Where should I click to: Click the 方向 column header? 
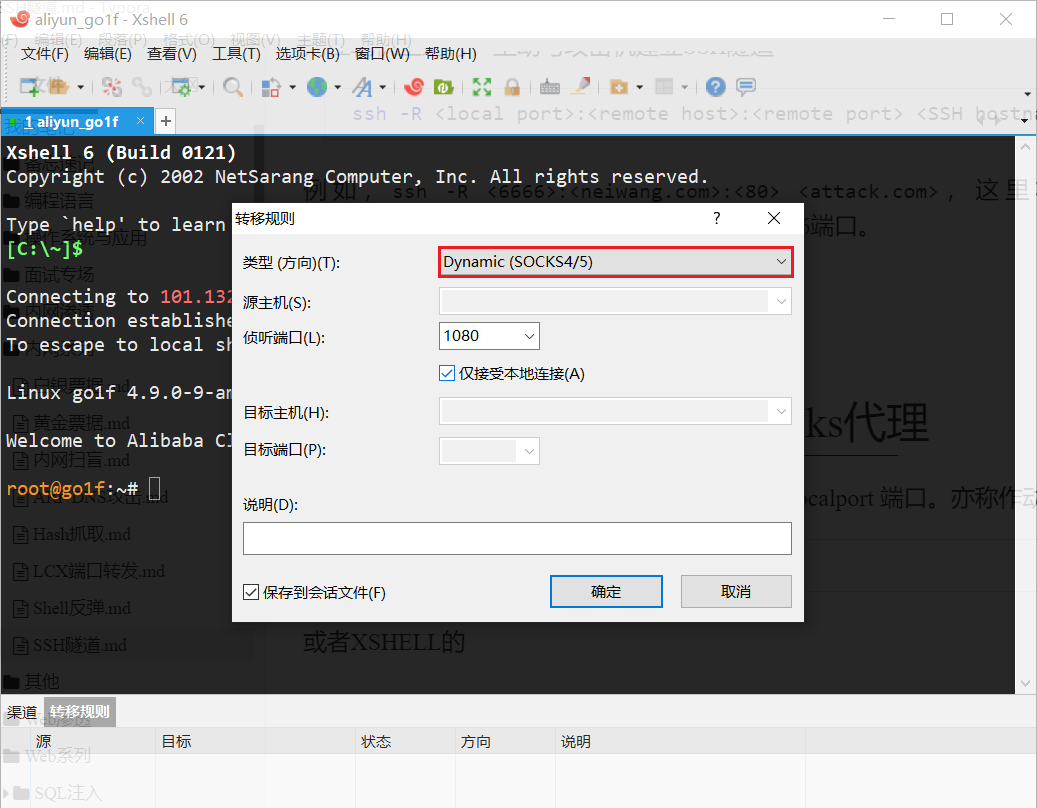(x=506, y=741)
